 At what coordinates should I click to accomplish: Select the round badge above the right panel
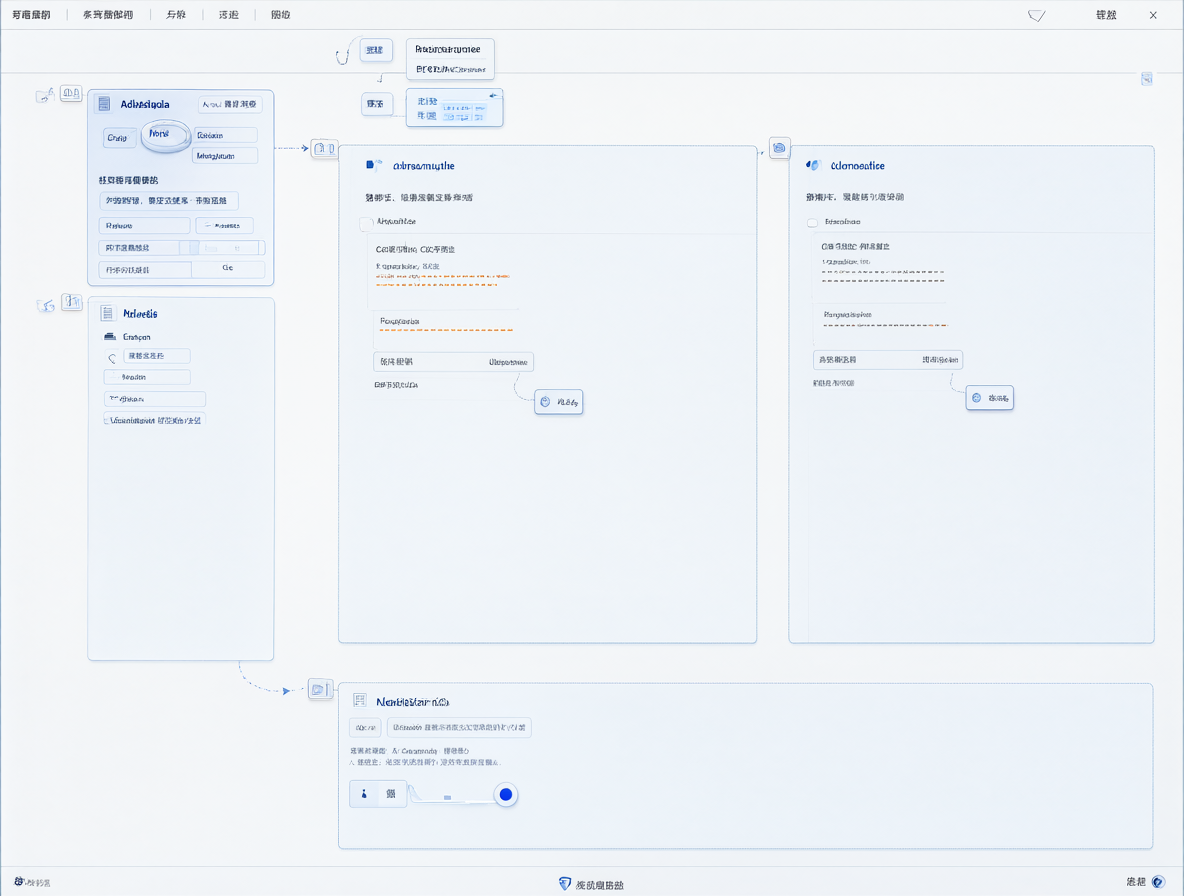779,148
